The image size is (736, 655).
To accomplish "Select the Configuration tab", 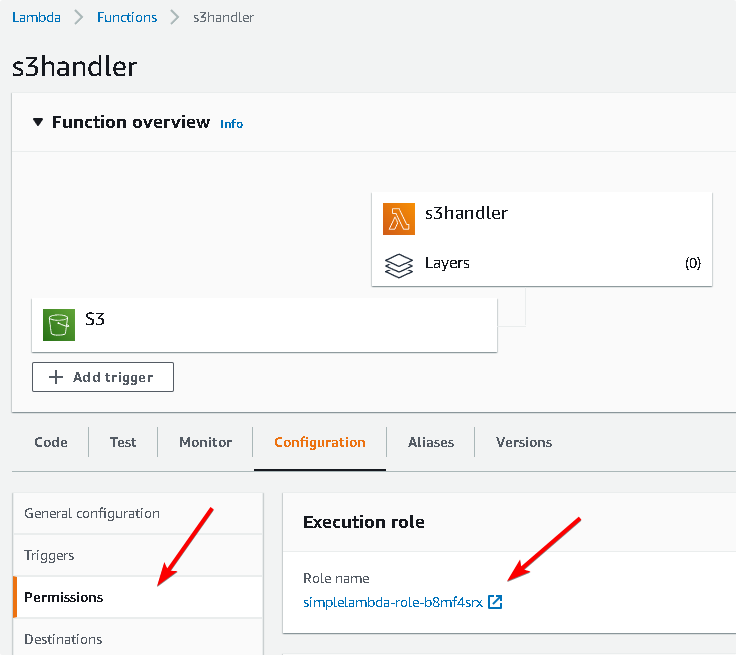I will pos(320,442).
